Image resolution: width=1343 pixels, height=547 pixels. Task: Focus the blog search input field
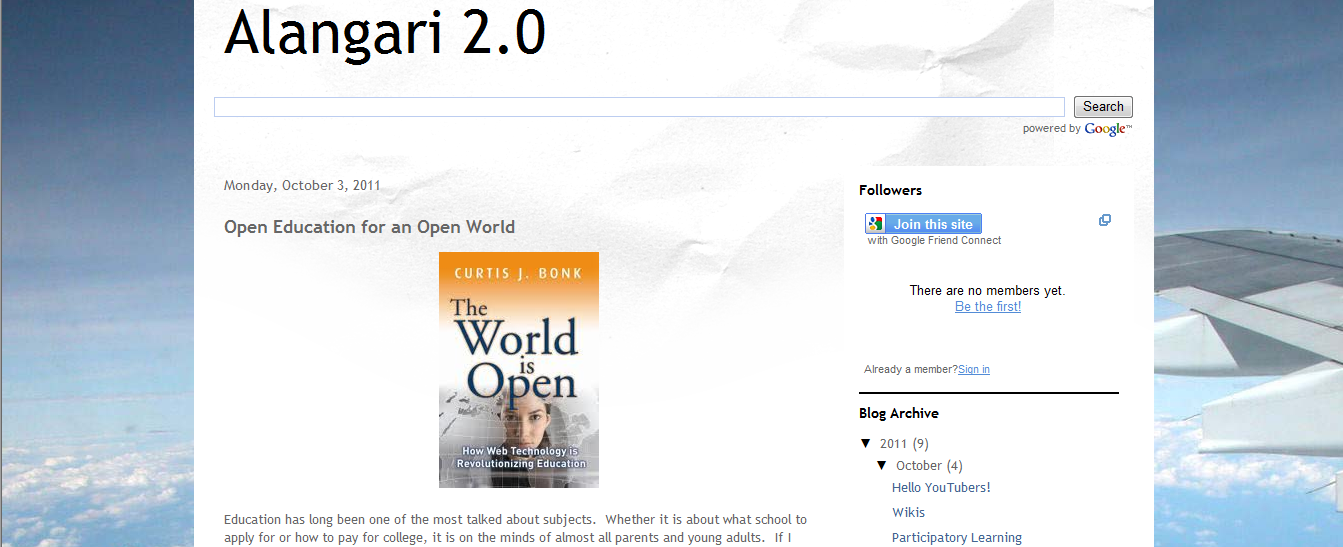tap(639, 107)
